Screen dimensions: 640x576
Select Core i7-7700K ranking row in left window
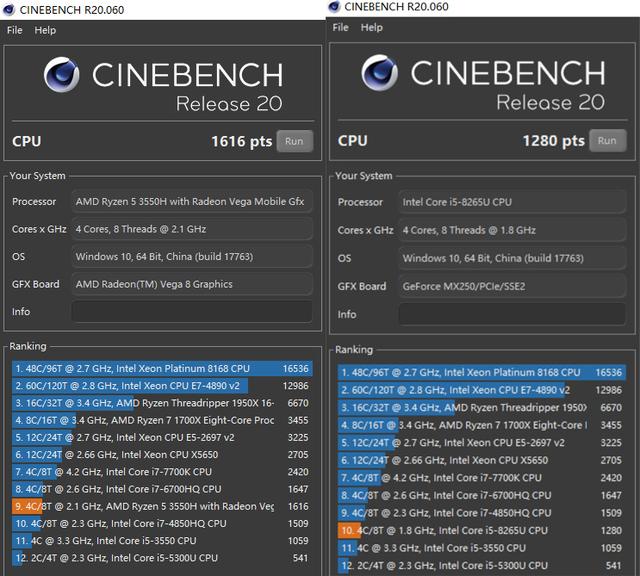(x=162, y=472)
